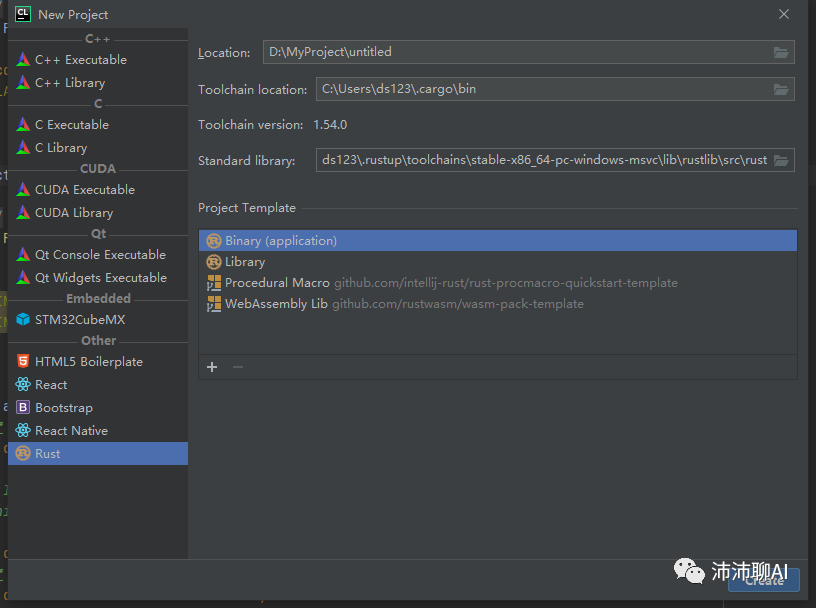Select C++ Library project type

98,83
